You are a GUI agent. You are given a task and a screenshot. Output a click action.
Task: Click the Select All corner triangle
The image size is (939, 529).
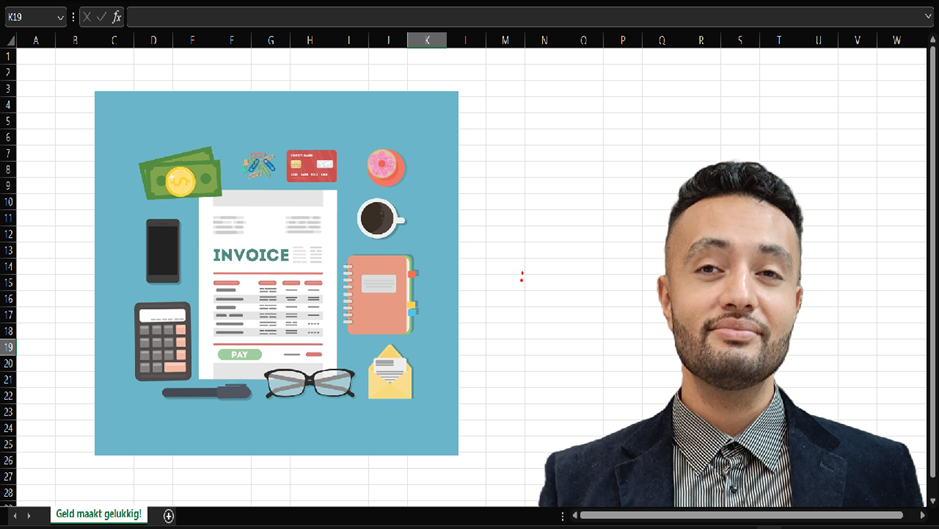click(x=9, y=41)
